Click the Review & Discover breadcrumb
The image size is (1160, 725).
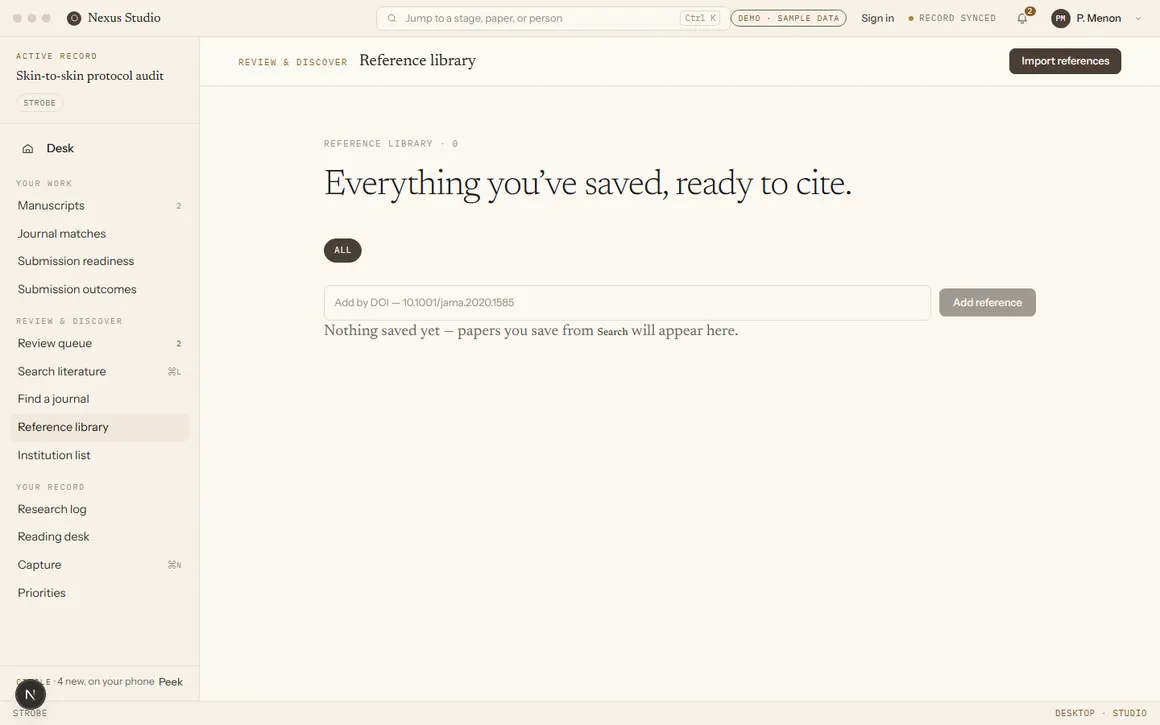[292, 62]
